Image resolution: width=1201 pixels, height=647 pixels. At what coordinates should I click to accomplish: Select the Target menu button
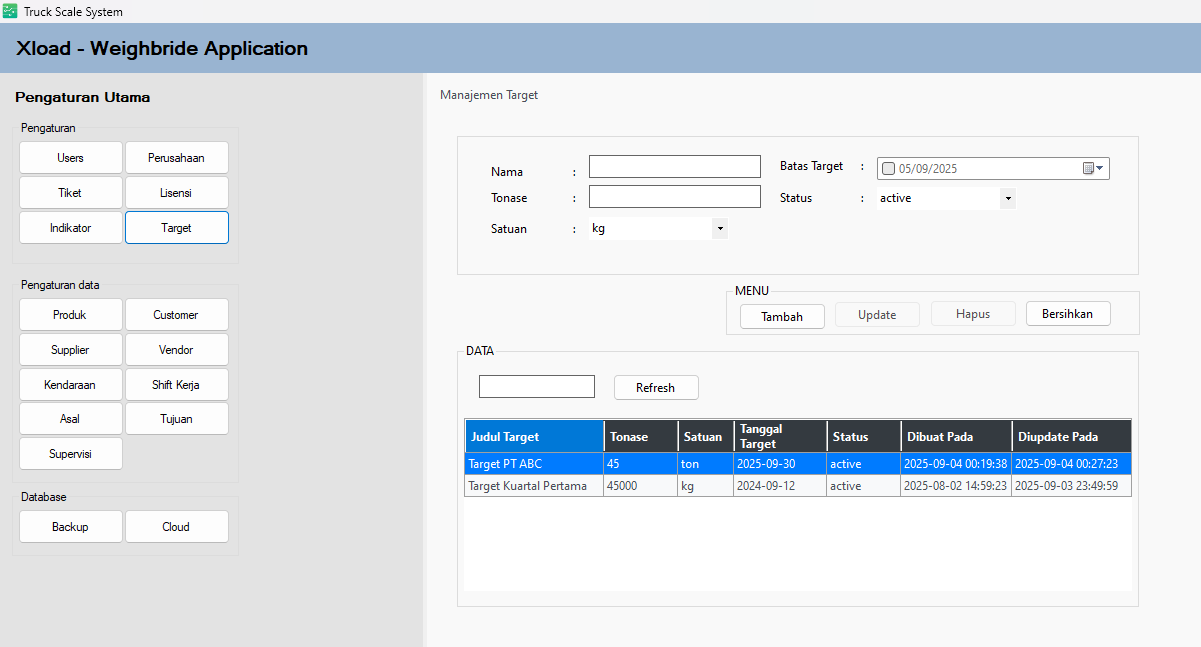coord(176,228)
